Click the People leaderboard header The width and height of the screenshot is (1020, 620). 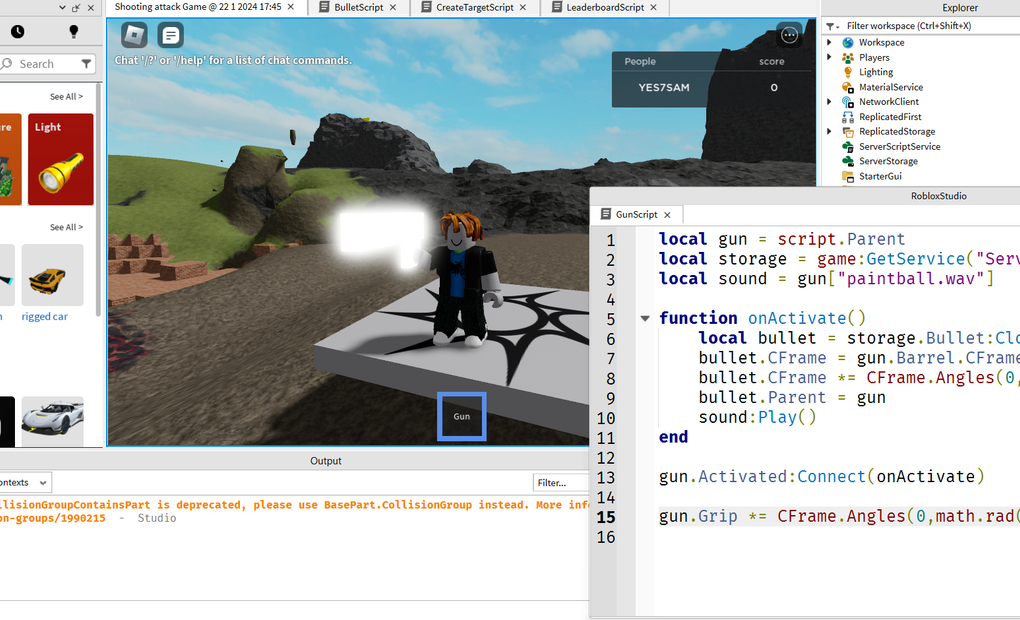tap(640, 61)
